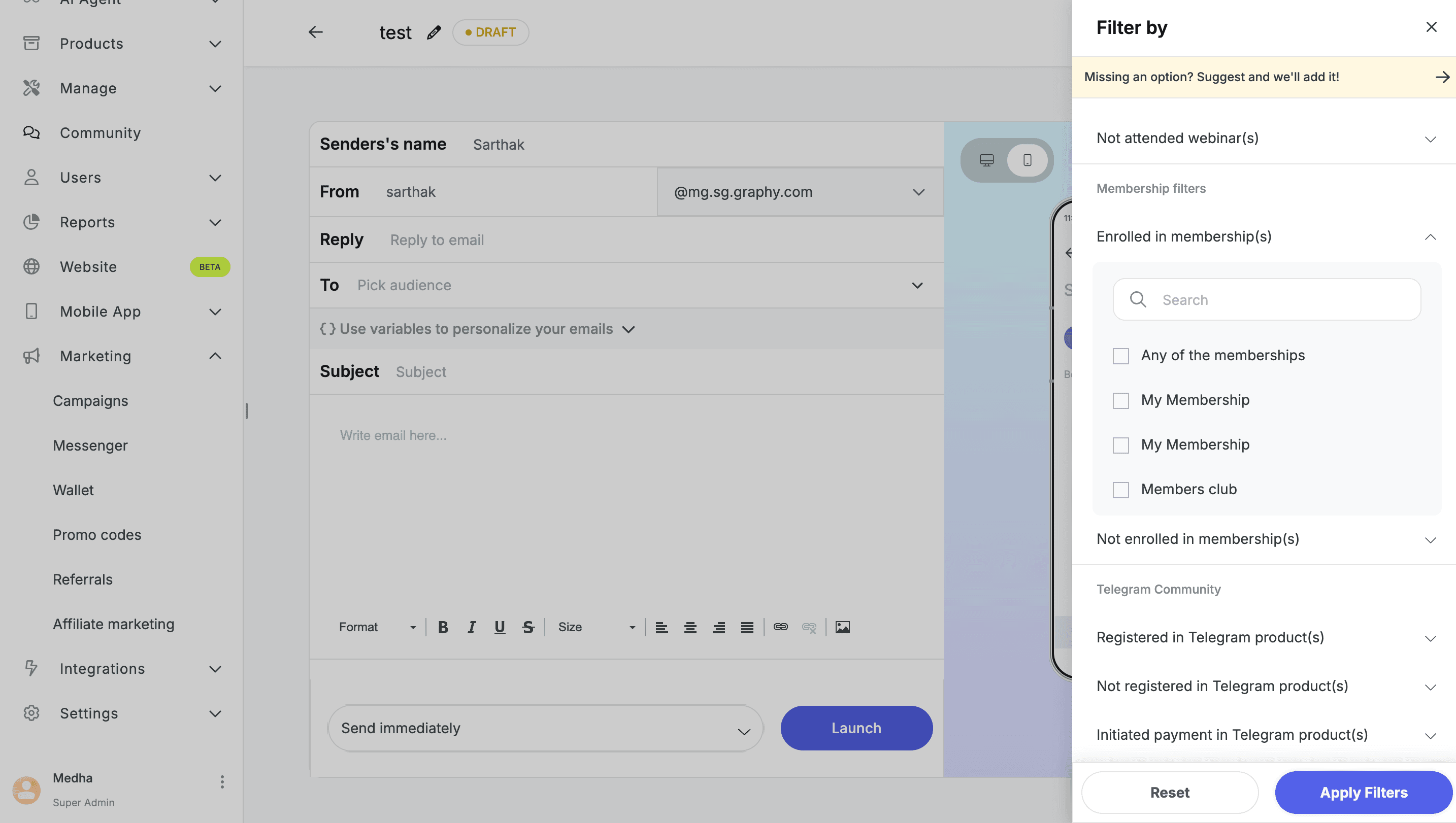Click the Settings gear icon

pos(31,713)
